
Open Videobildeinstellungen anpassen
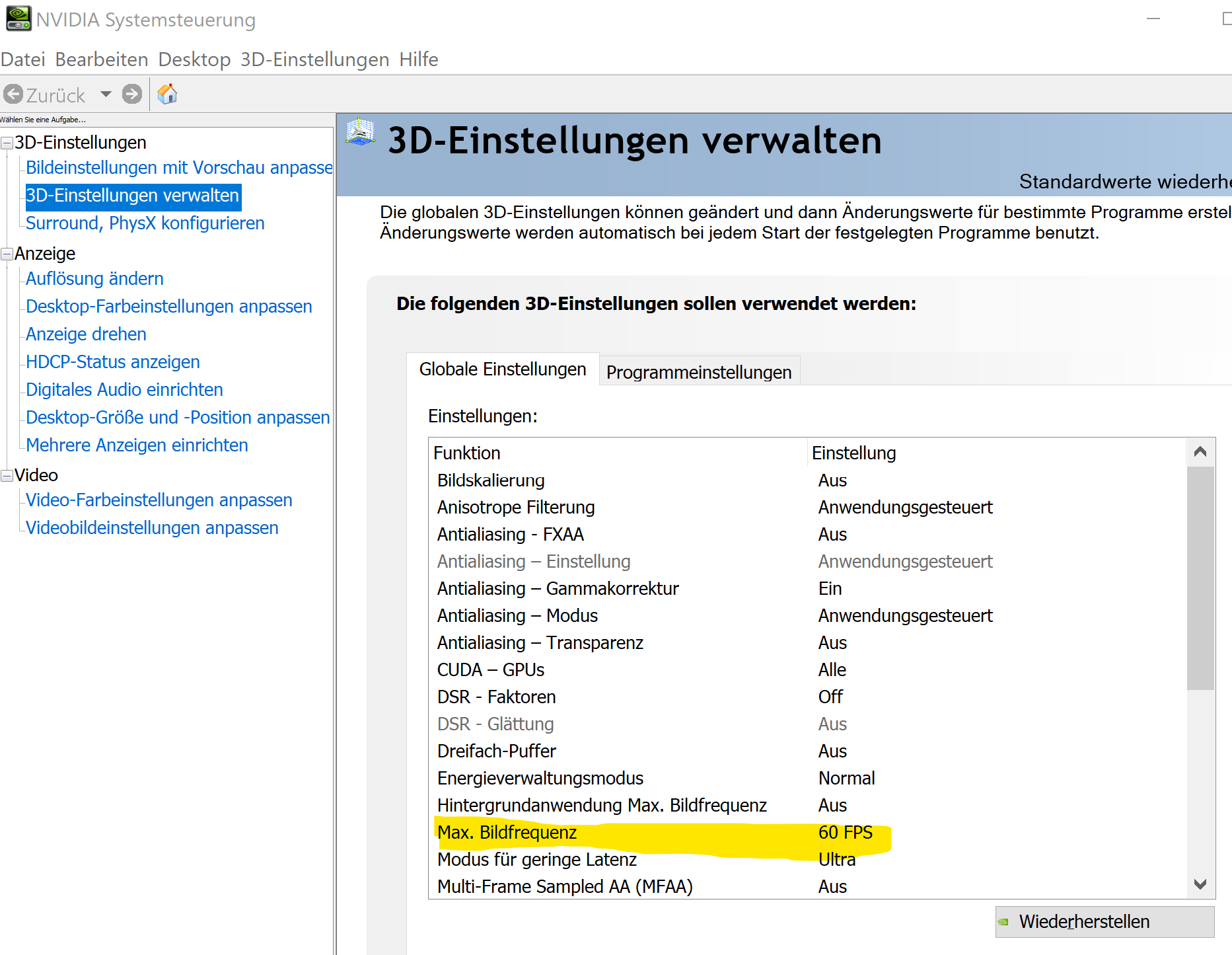(152, 528)
